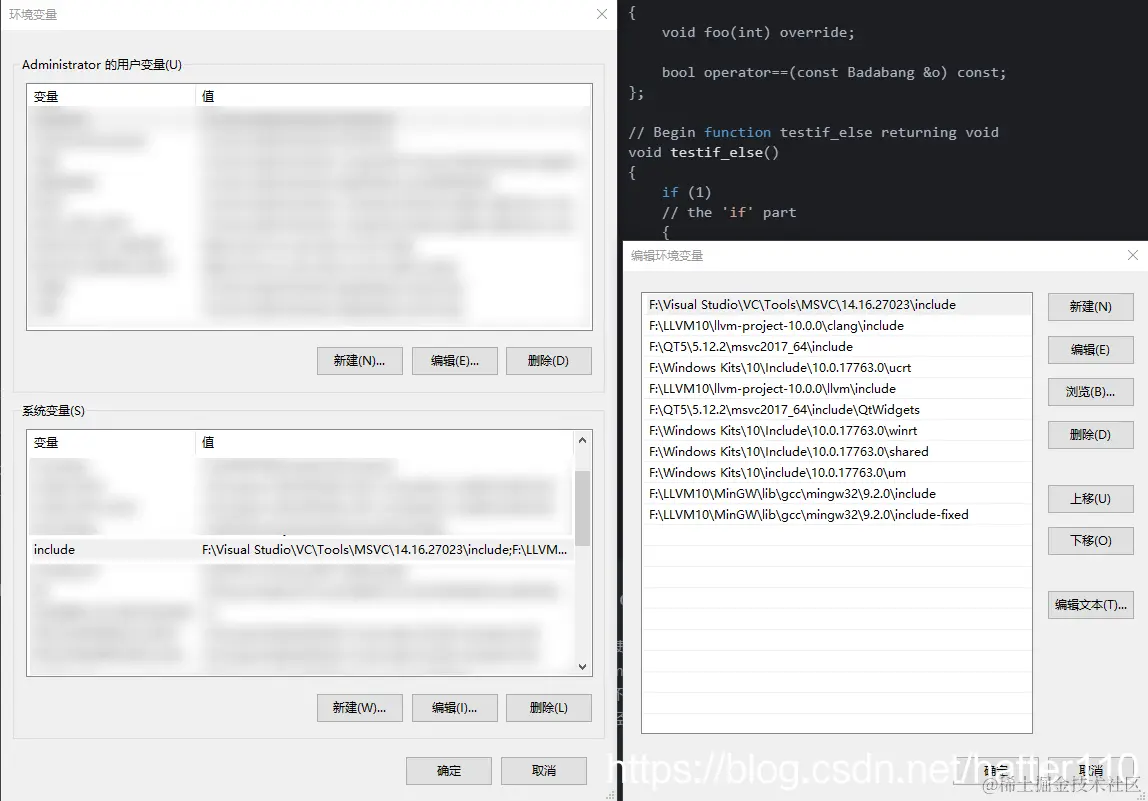
Task: Click 删除(D) under user variables
Action: [548, 360]
